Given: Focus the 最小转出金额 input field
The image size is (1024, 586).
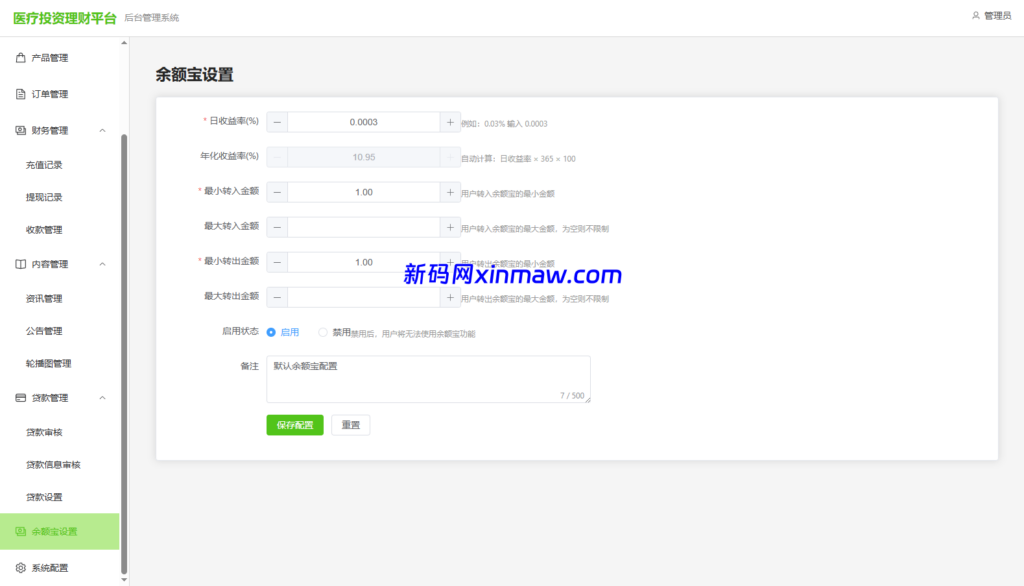Looking at the screenshot, I should [x=364, y=262].
